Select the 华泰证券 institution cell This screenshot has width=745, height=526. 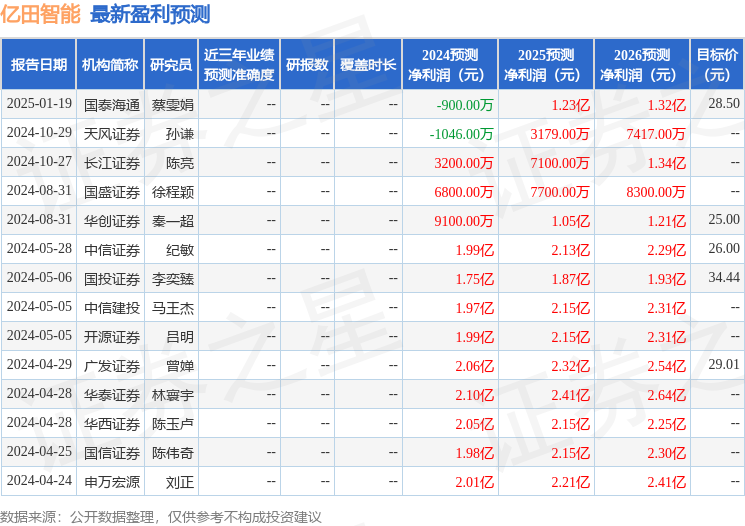(x=112, y=395)
